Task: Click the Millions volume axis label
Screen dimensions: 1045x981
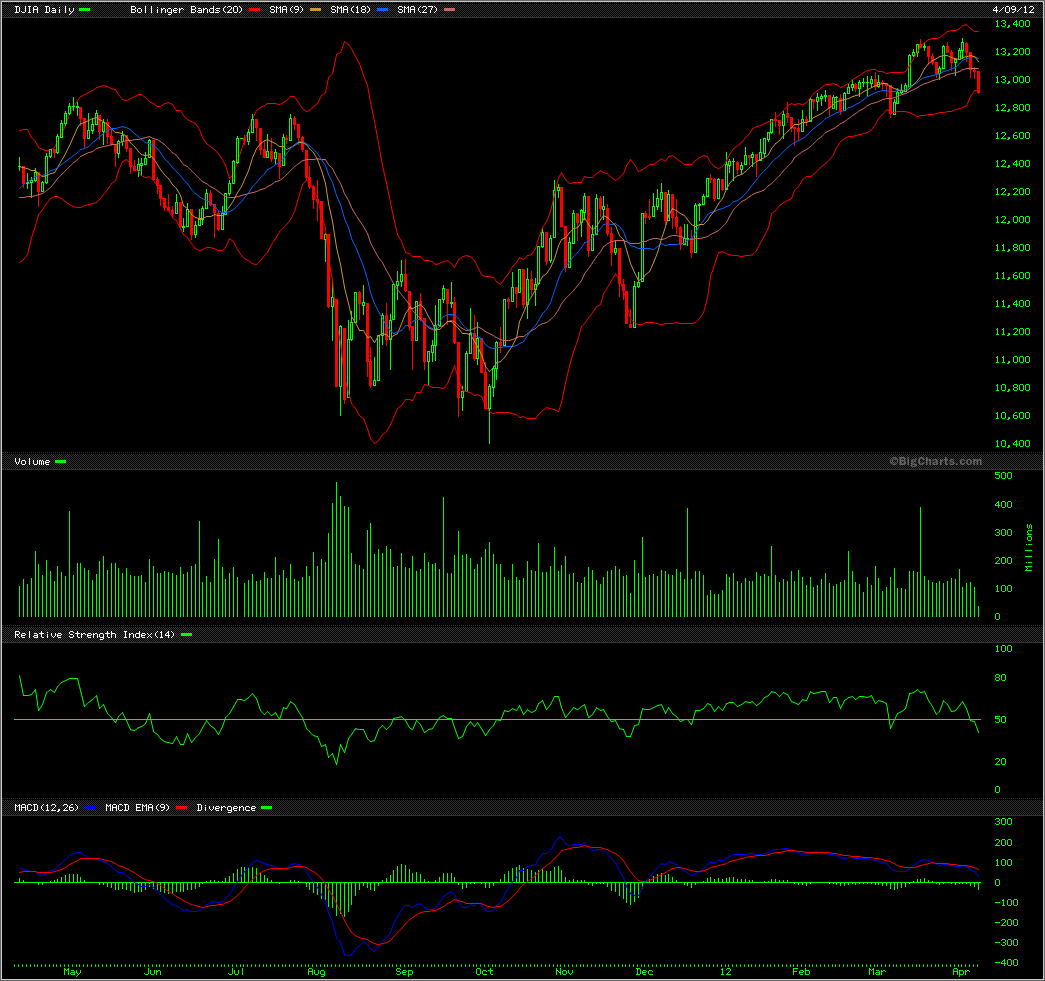Action: [1028, 548]
